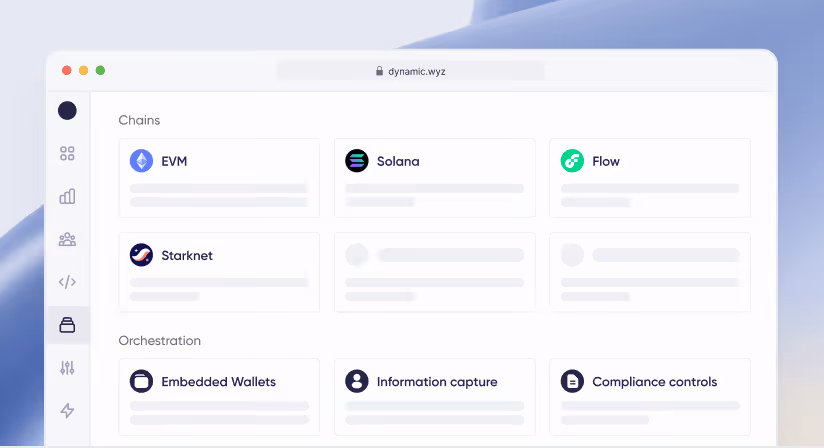The image size is (824, 448).
Task: Open the Flow chain card
Action: (x=650, y=178)
